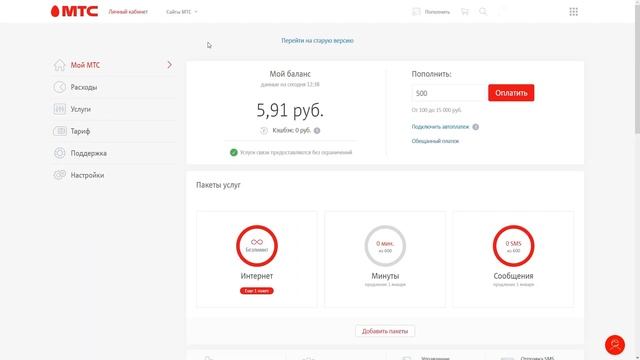Click the Минуты circle indicator
This screenshot has width=640, height=360.
click(x=385, y=246)
